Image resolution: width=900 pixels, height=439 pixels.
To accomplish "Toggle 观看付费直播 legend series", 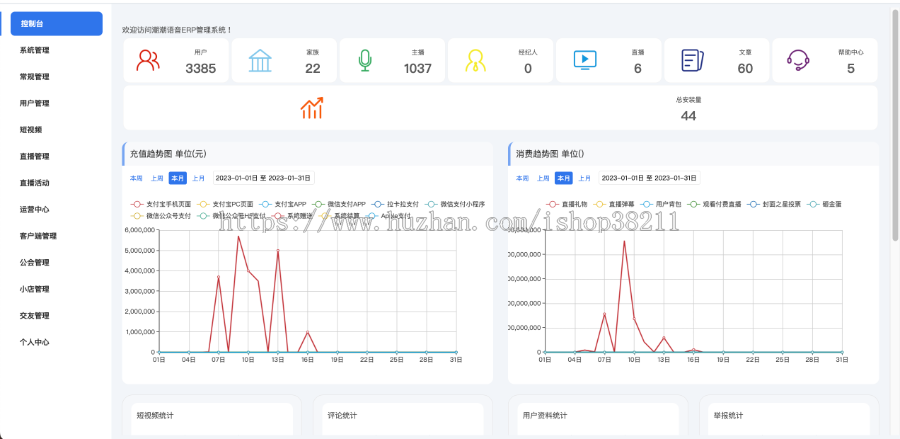I will coord(715,204).
